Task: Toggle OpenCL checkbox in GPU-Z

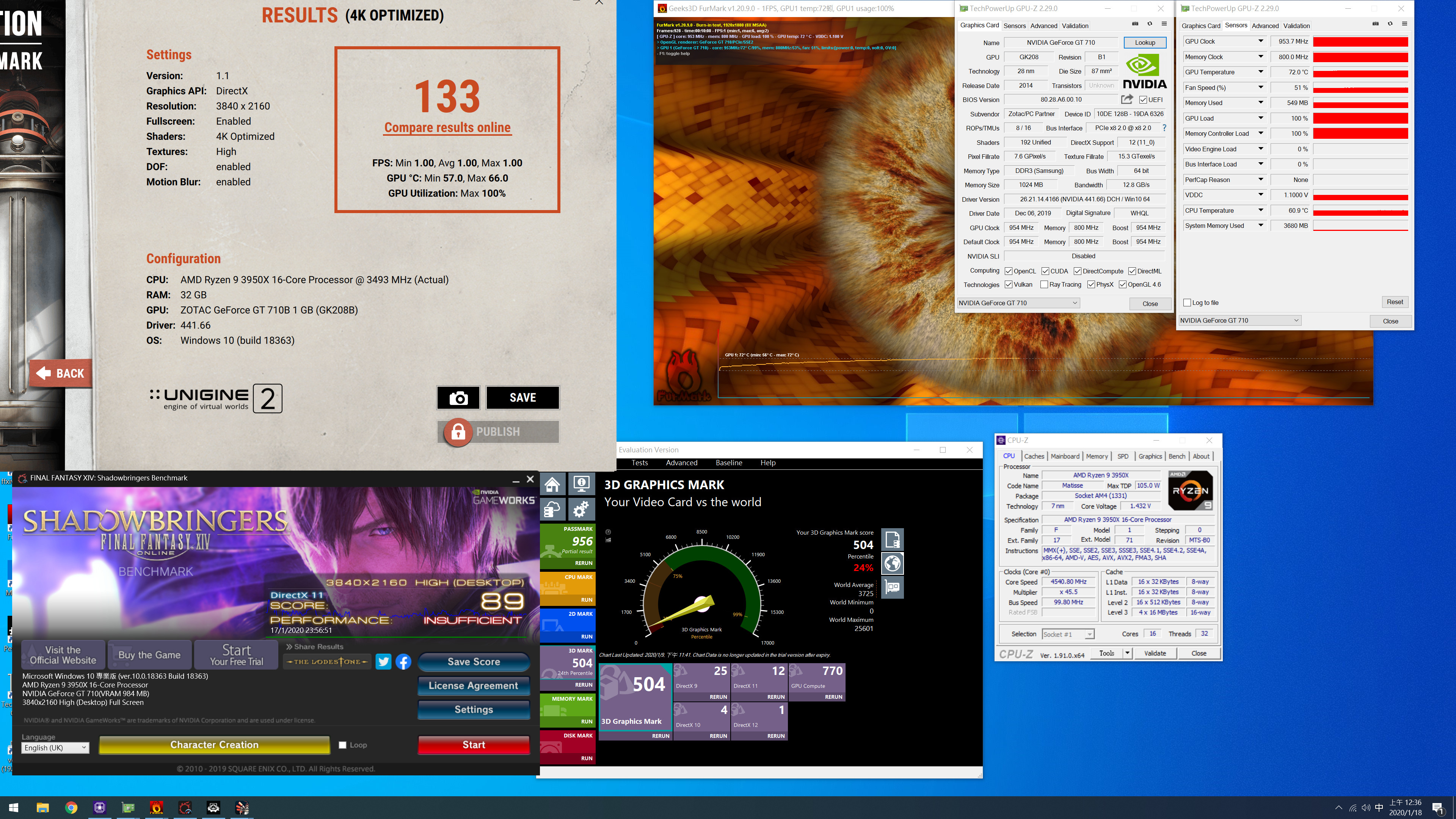Action: pos(1008,271)
